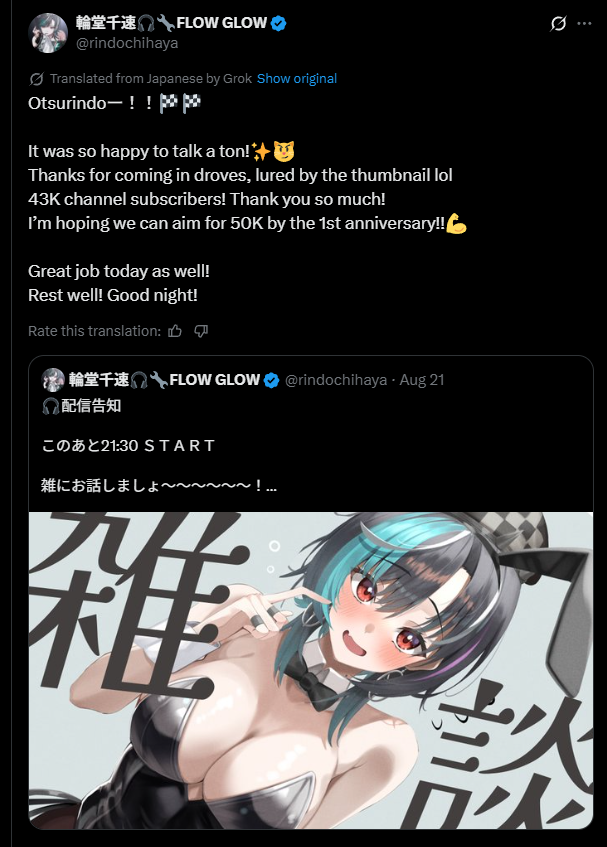Open the quoted post's Aug 21 timestamp
This screenshot has height=847, width=607.
pos(422,380)
